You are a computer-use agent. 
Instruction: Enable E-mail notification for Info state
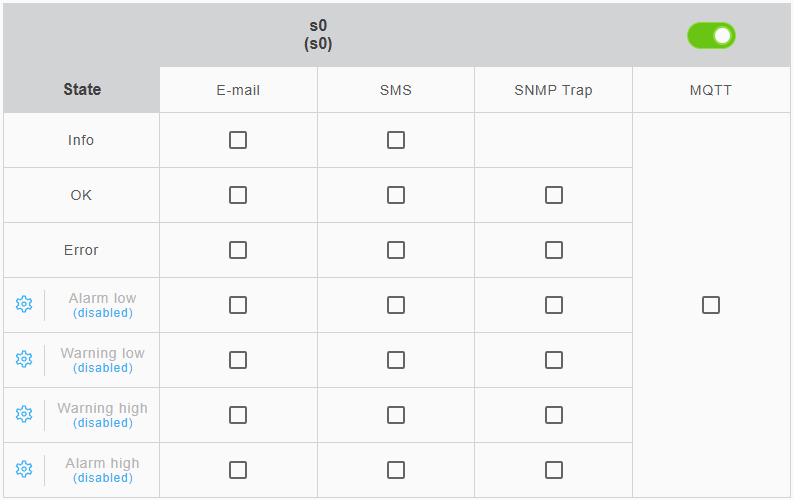click(x=238, y=140)
